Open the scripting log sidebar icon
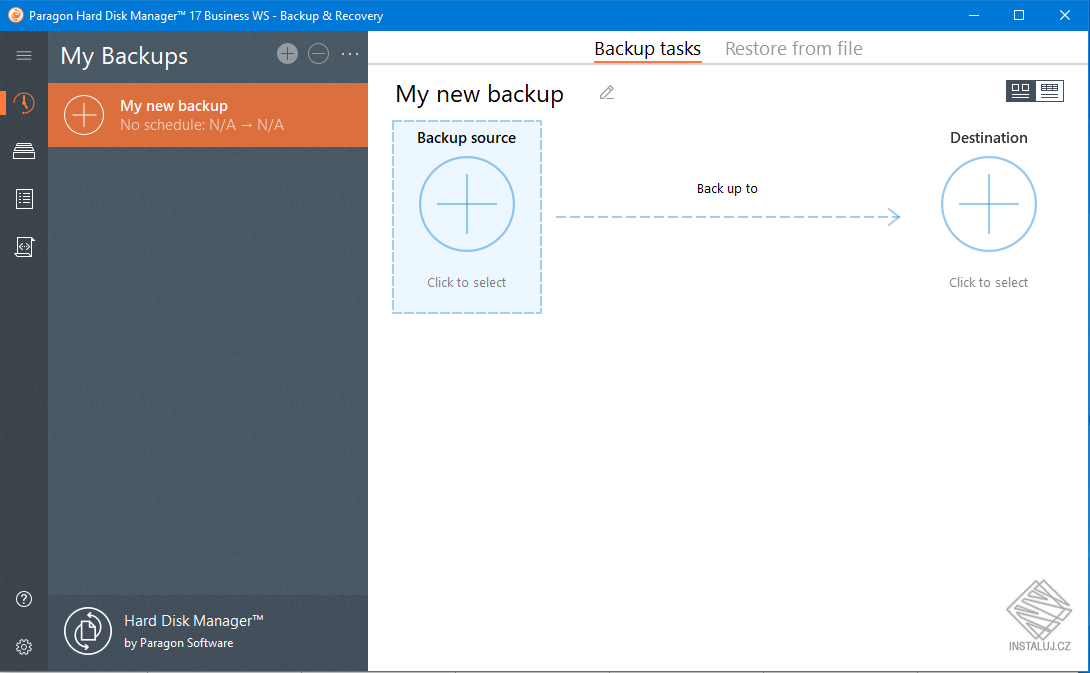The image size is (1090, 673). pos(24,247)
